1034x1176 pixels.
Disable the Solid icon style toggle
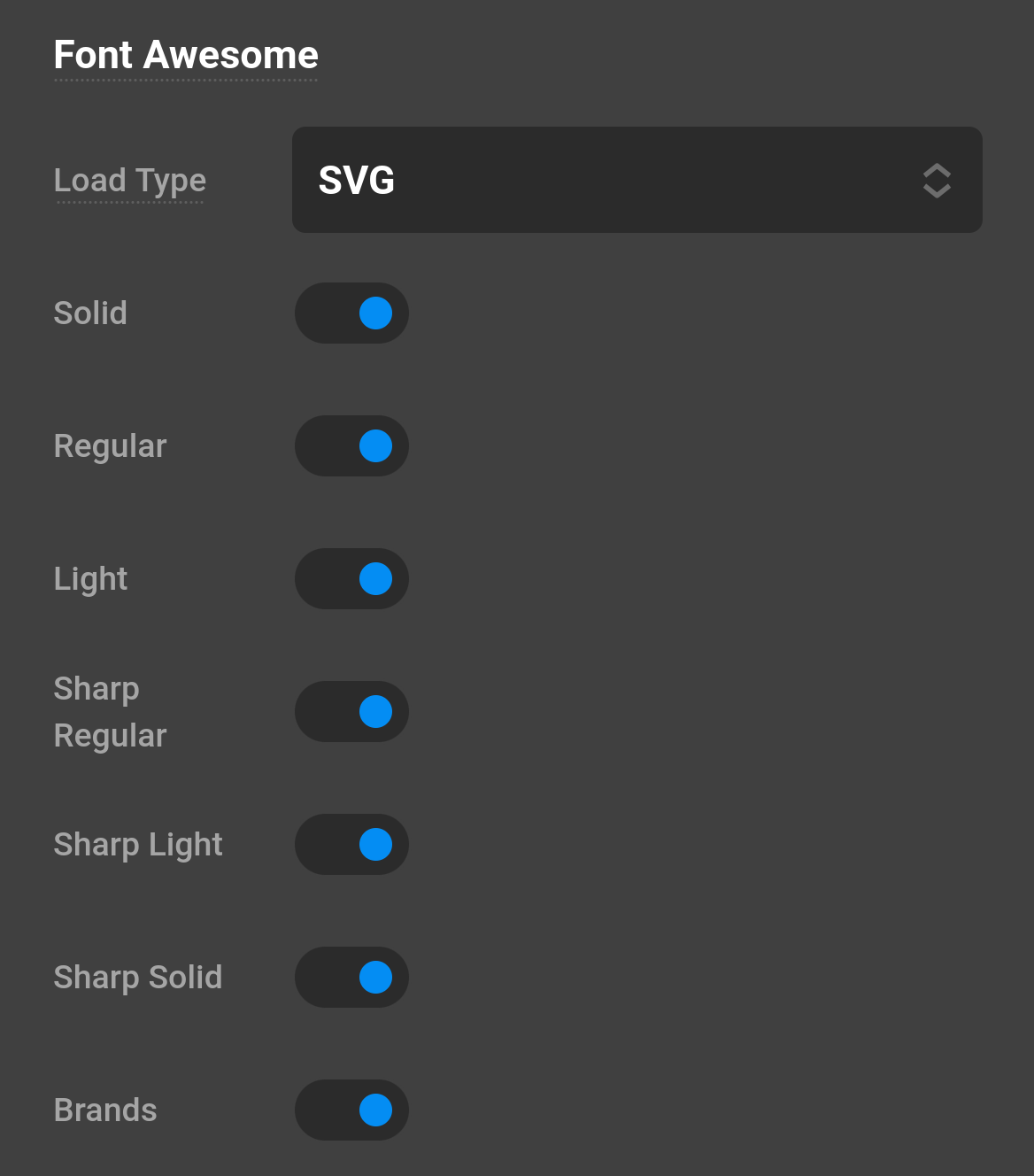click(351, 313)
